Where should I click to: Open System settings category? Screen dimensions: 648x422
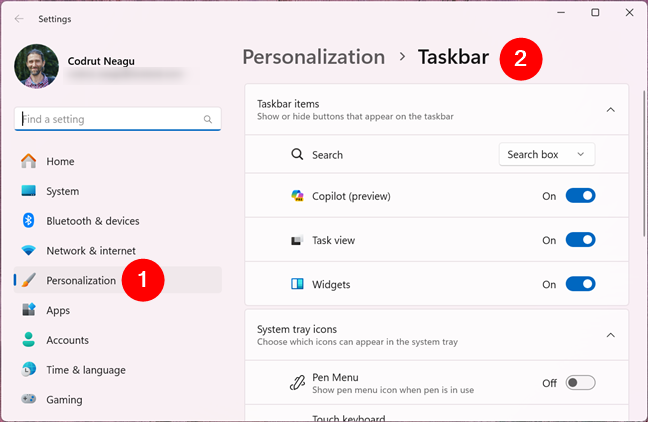(118, 191)
